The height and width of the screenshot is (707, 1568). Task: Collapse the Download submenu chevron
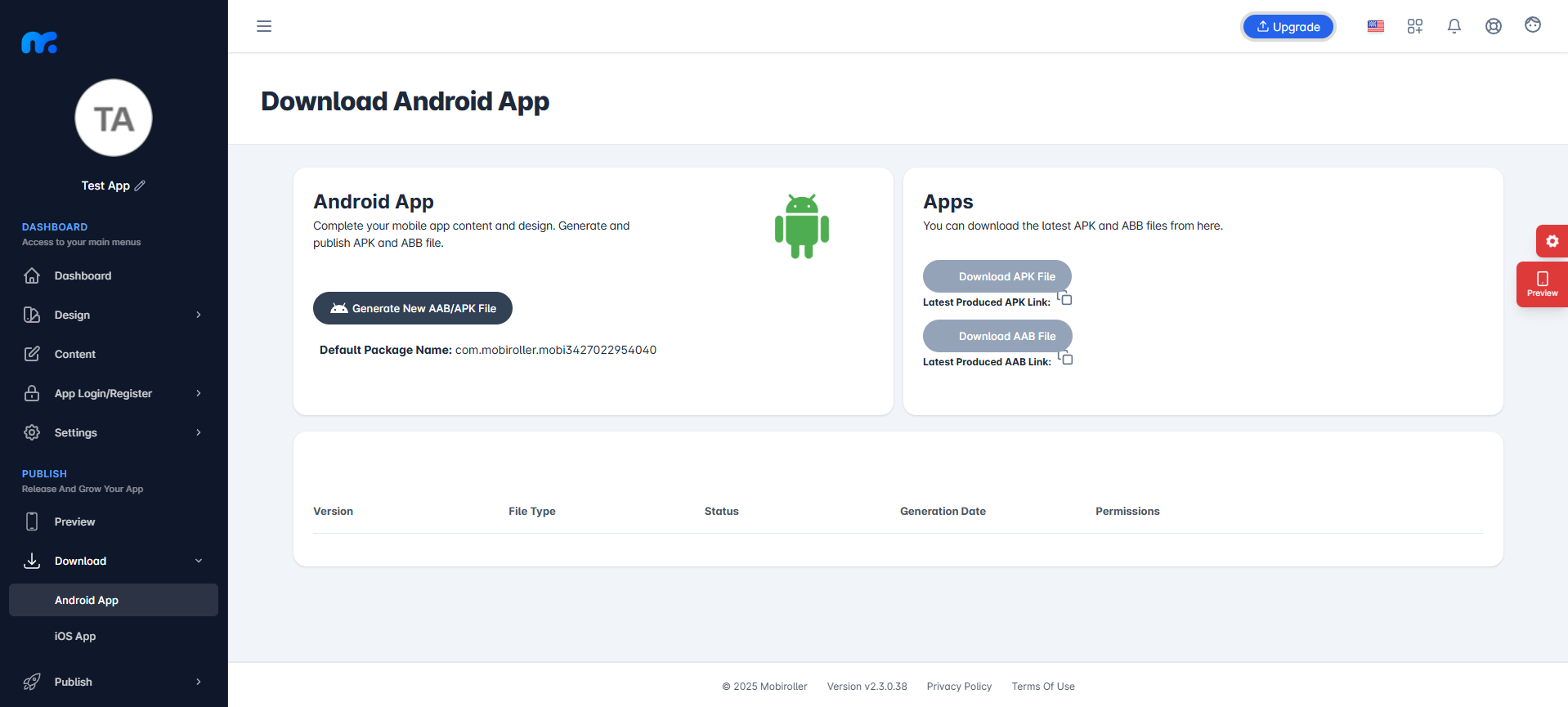tap(199, 561)
